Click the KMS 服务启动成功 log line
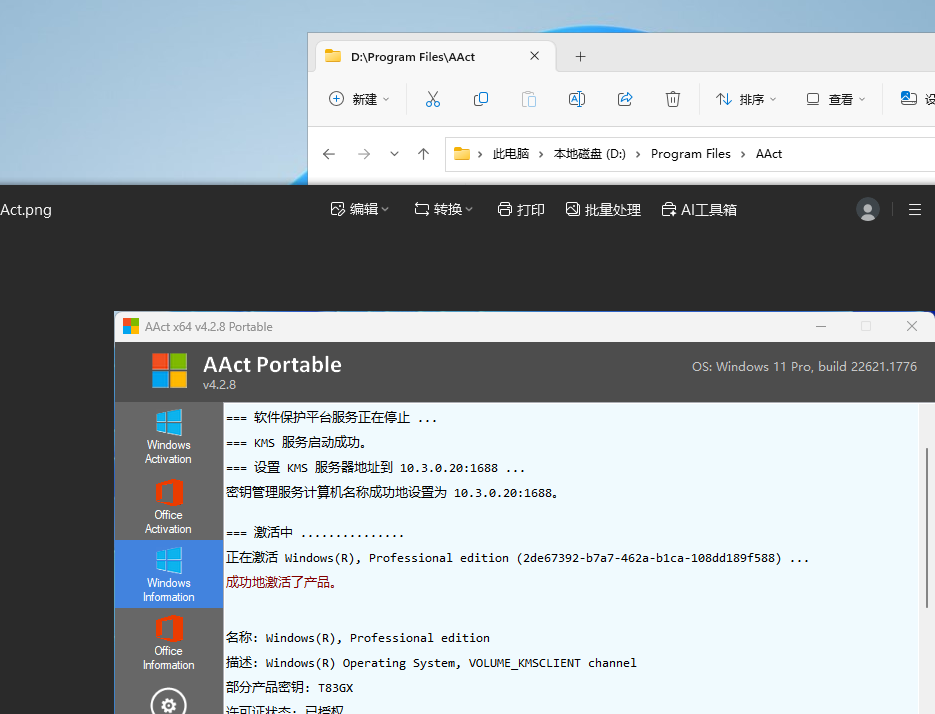 (x=296, y=443)
